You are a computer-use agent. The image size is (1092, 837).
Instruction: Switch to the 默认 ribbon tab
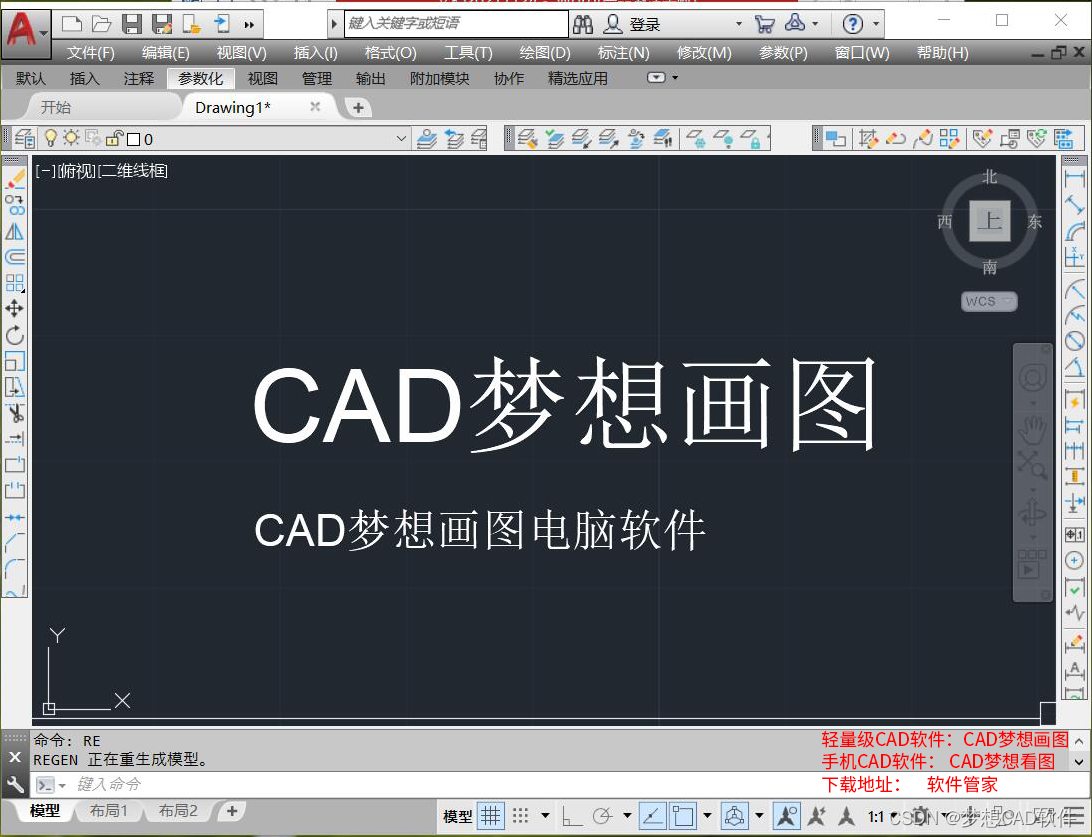(x=31, y=79)
